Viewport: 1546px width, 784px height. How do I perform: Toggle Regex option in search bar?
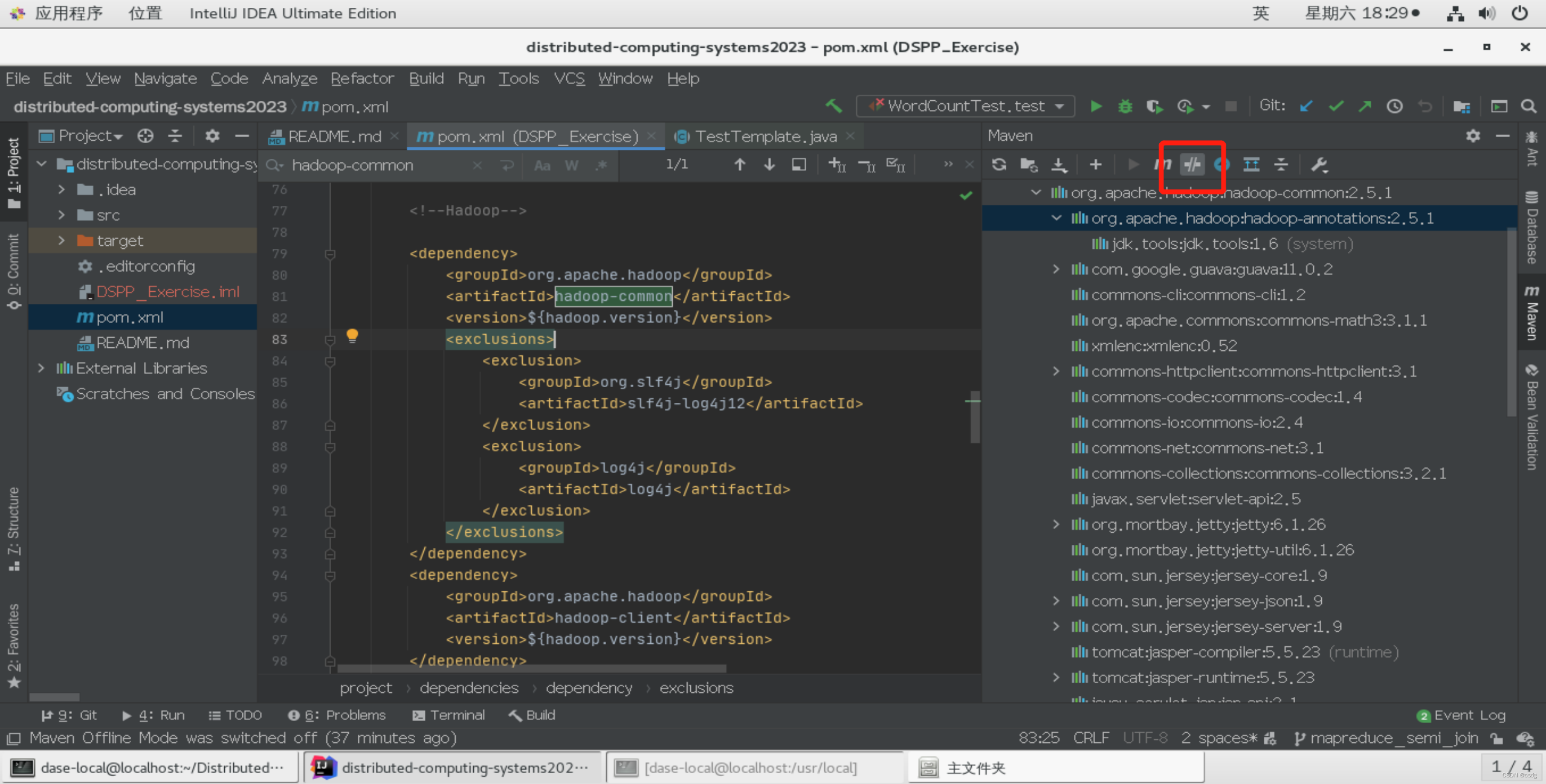click(601, 165)
